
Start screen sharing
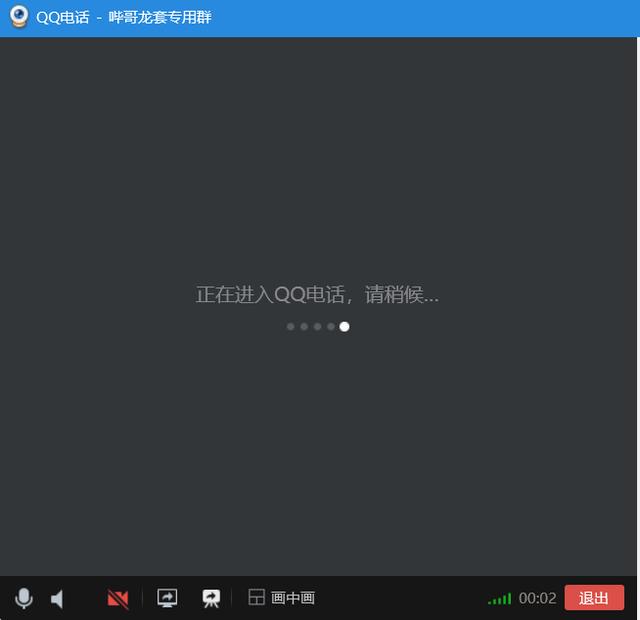(167, 598)
